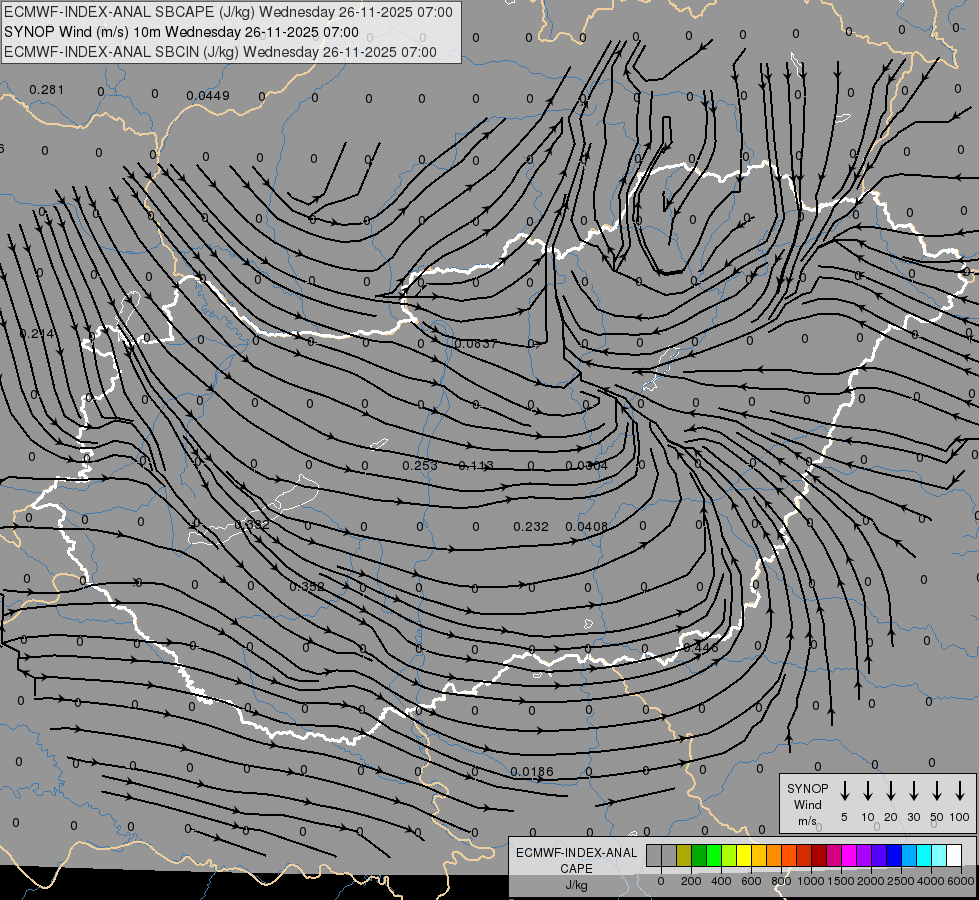Click the wind arrow above the 5 label
This screenshot has height=900, width=979.
(844, 791)
